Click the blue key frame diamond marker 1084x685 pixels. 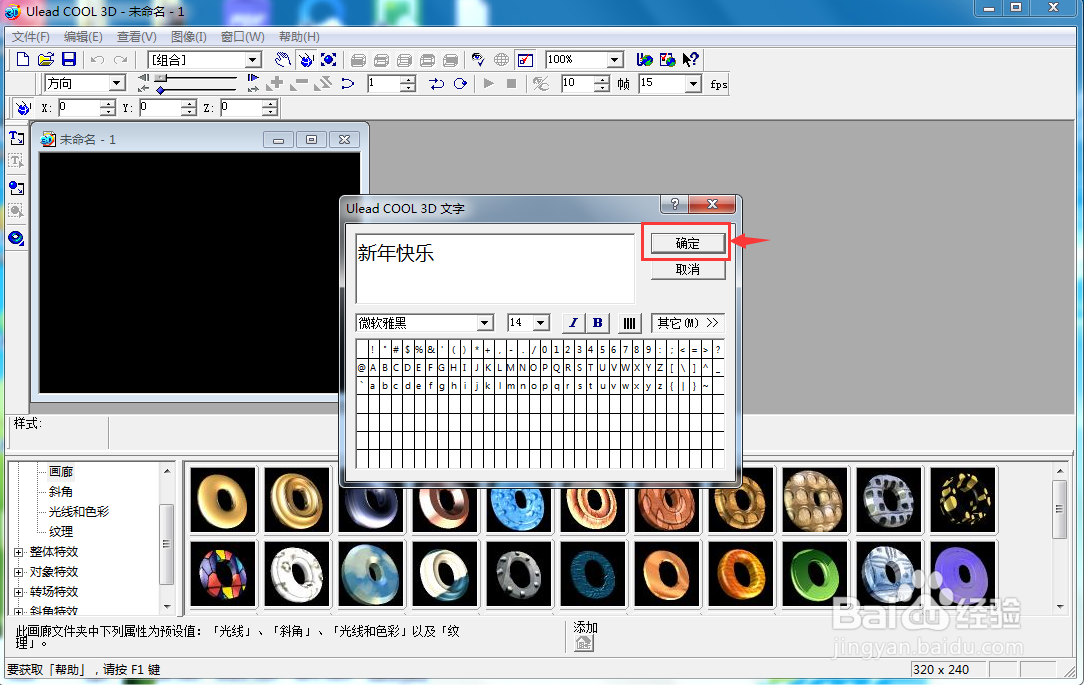(x=160, y=91)
